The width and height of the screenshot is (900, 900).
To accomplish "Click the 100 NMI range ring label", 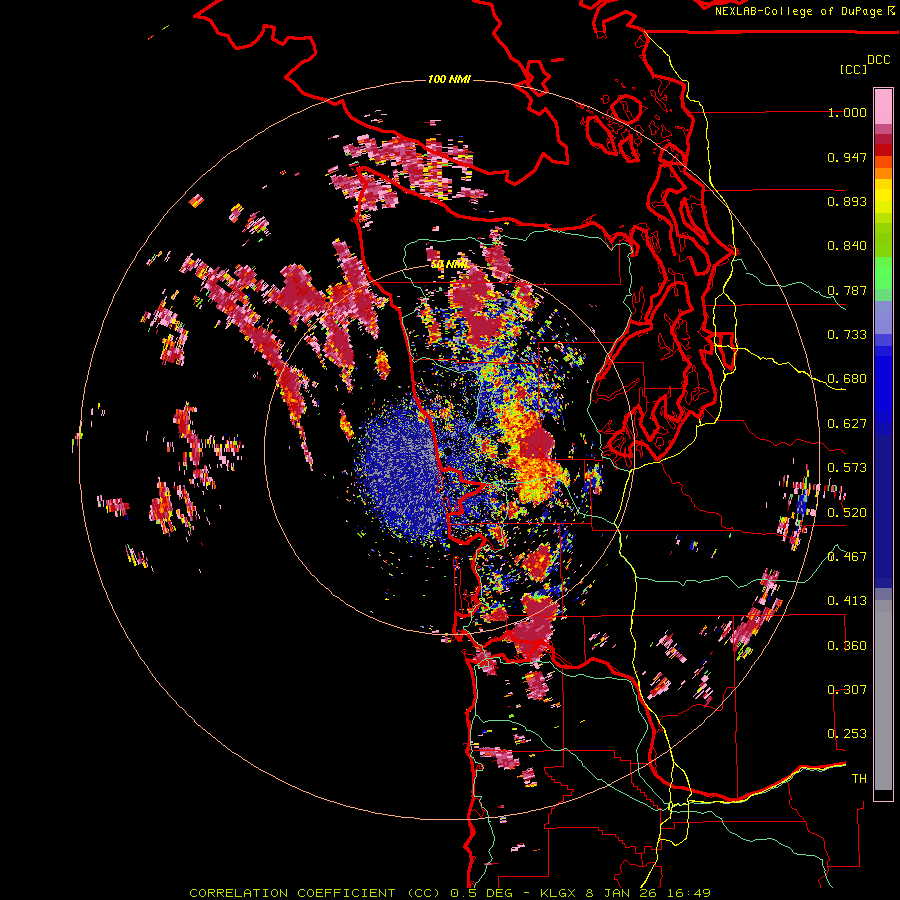I will [449, 79].
